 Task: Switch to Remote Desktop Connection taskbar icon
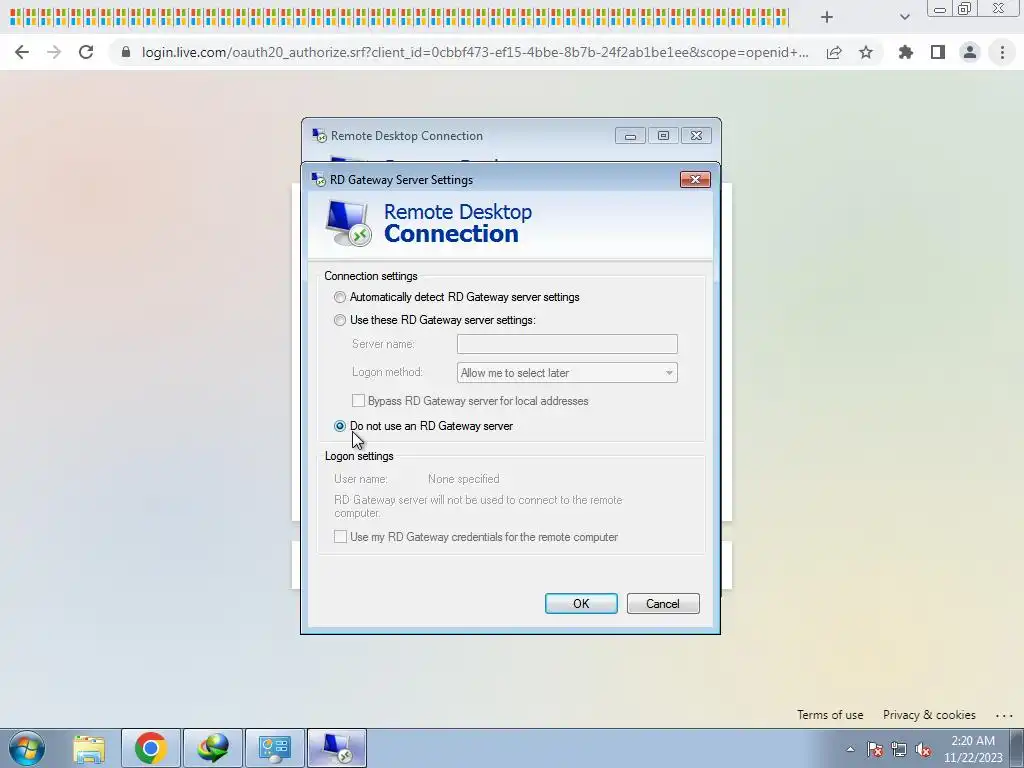(336, 748)
